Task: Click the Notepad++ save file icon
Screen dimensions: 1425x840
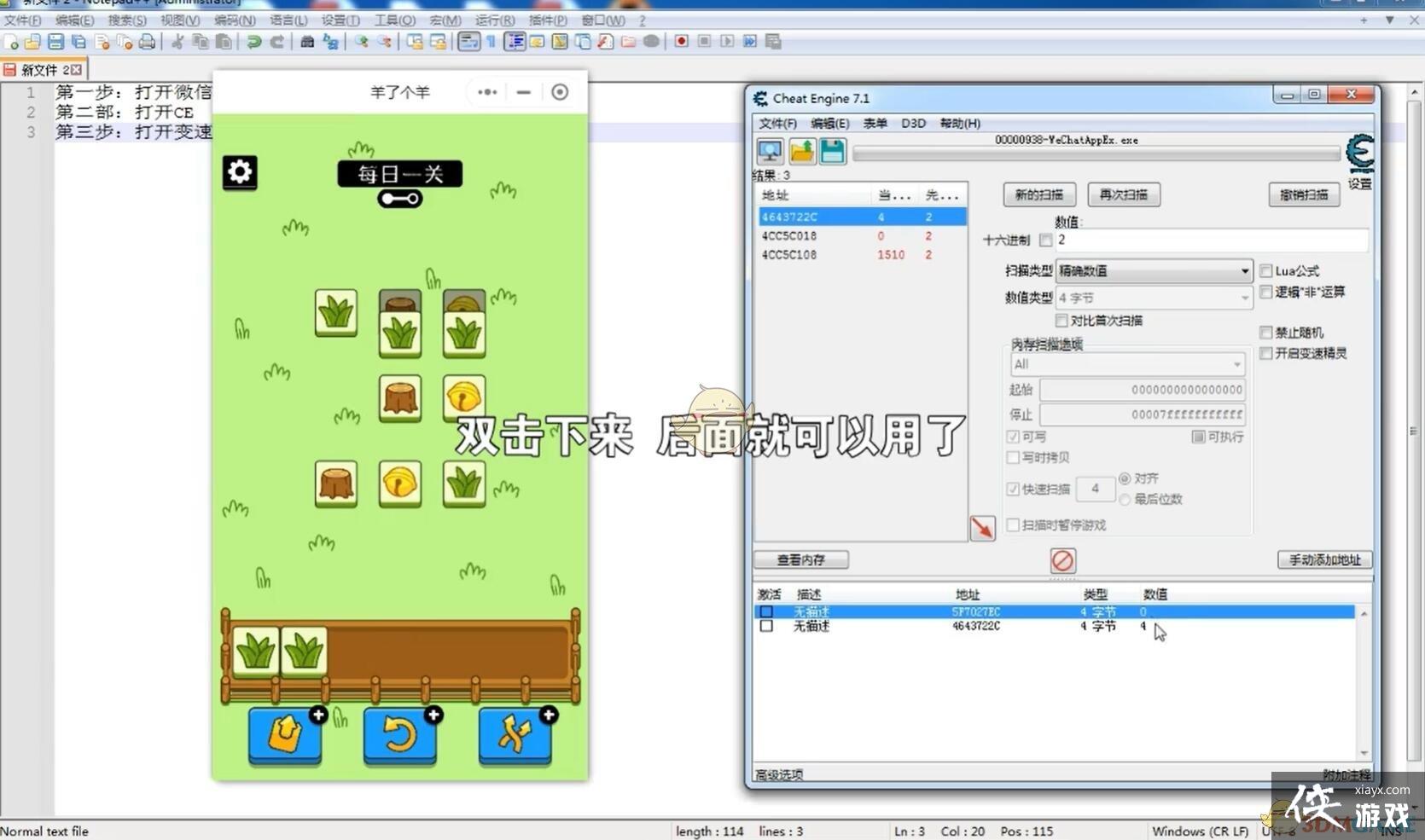Action: [x=55, y=42]
